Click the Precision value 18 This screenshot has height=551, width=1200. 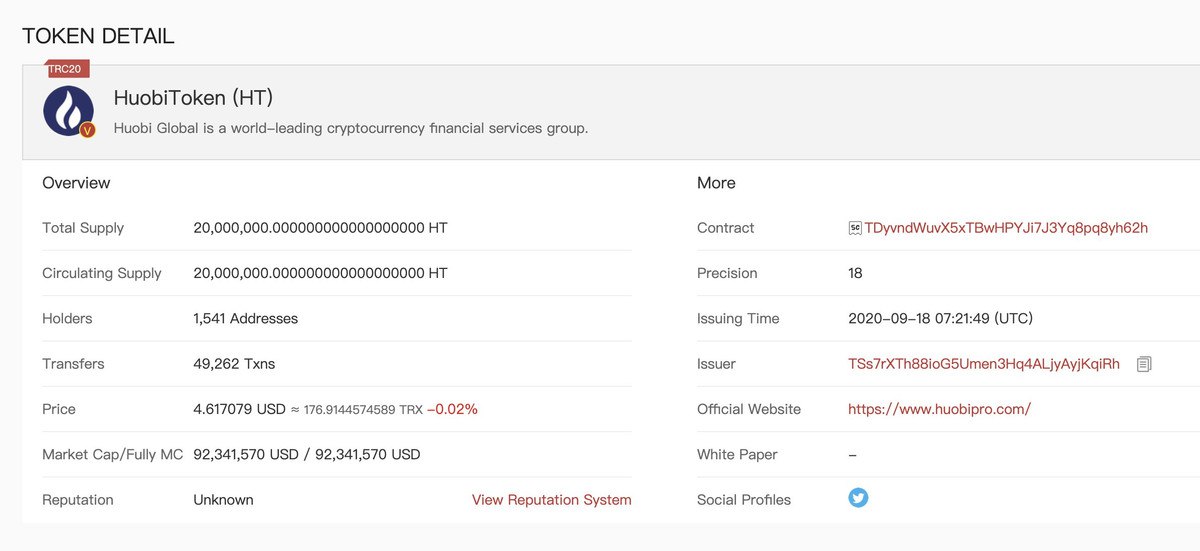tap(855, 273)
